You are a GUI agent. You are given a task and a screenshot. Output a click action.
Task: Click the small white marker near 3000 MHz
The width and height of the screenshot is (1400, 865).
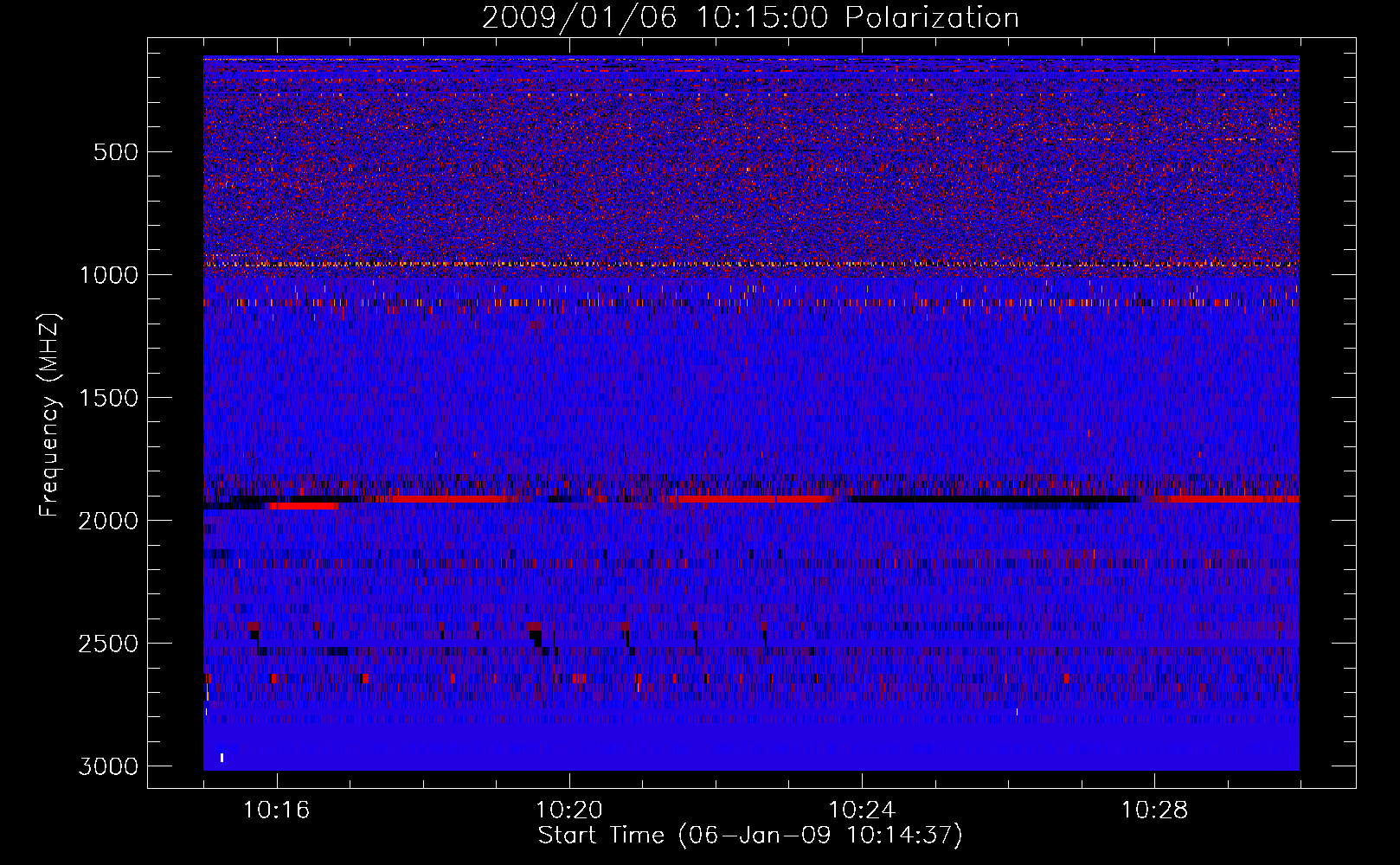click(x=222, y=758)
